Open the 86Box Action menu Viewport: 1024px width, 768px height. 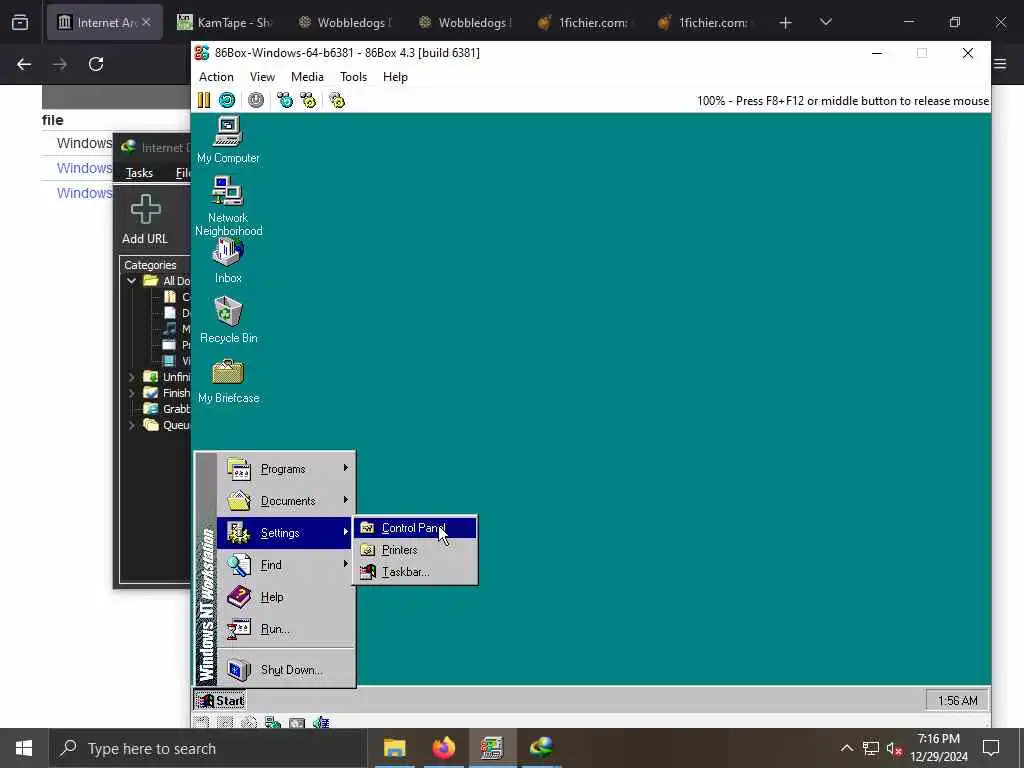pos(216,76)
